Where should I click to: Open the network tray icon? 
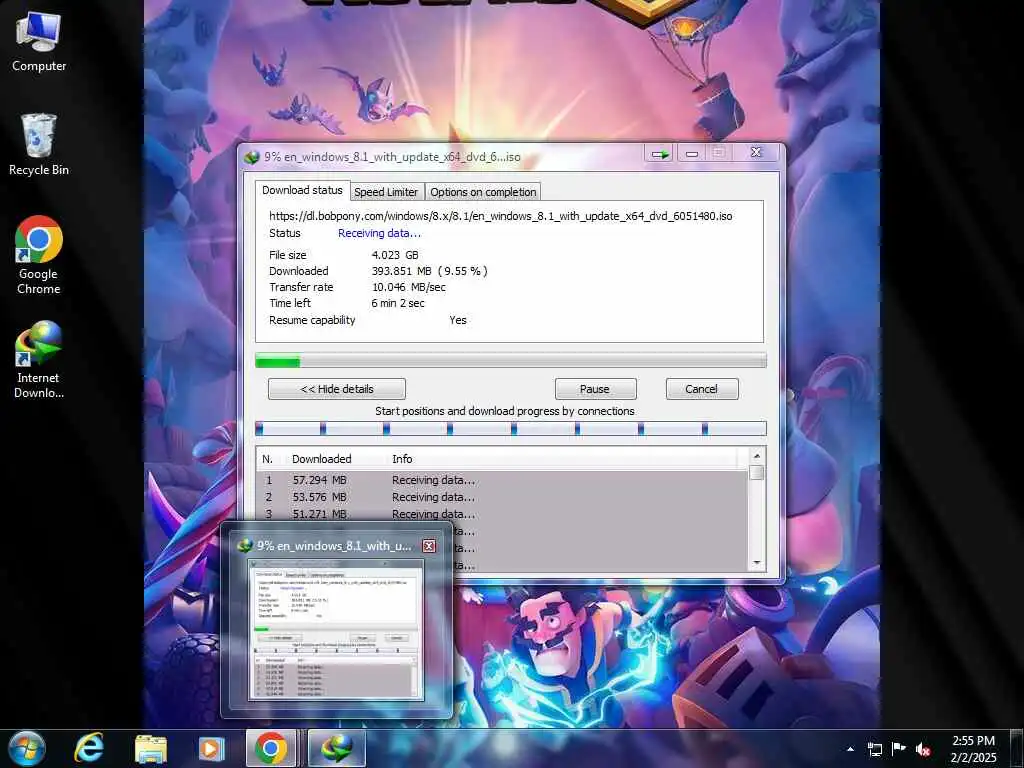click(x=875, y=749)
